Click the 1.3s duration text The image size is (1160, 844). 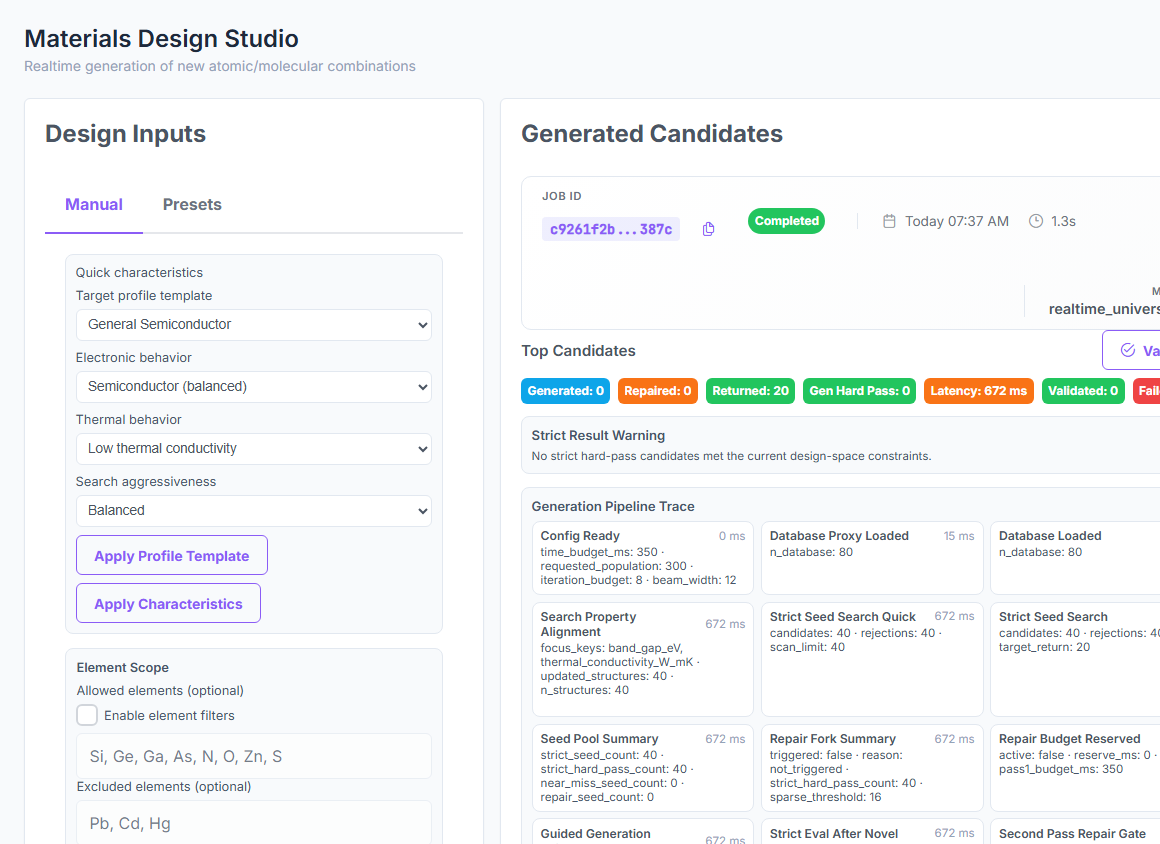[1063, 221]
